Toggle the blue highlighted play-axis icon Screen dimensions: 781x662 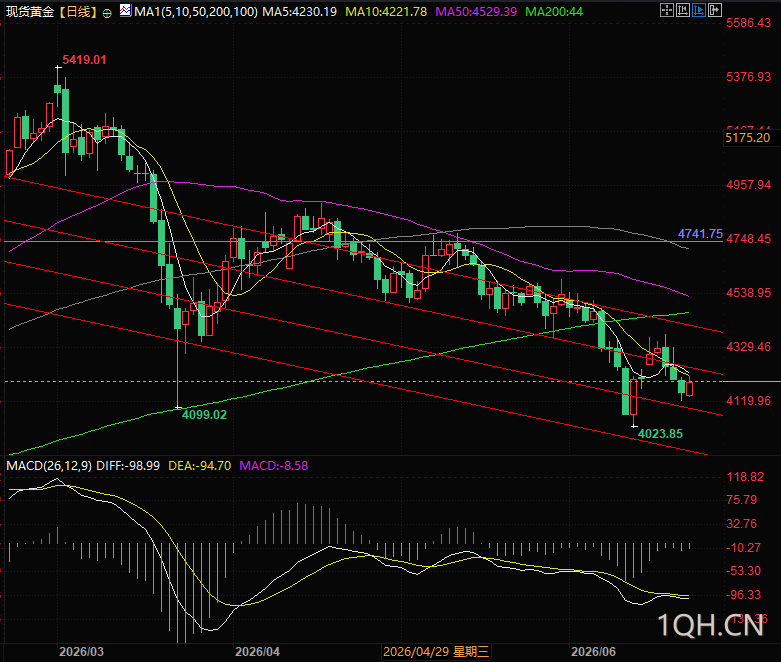tap(699, 10)
